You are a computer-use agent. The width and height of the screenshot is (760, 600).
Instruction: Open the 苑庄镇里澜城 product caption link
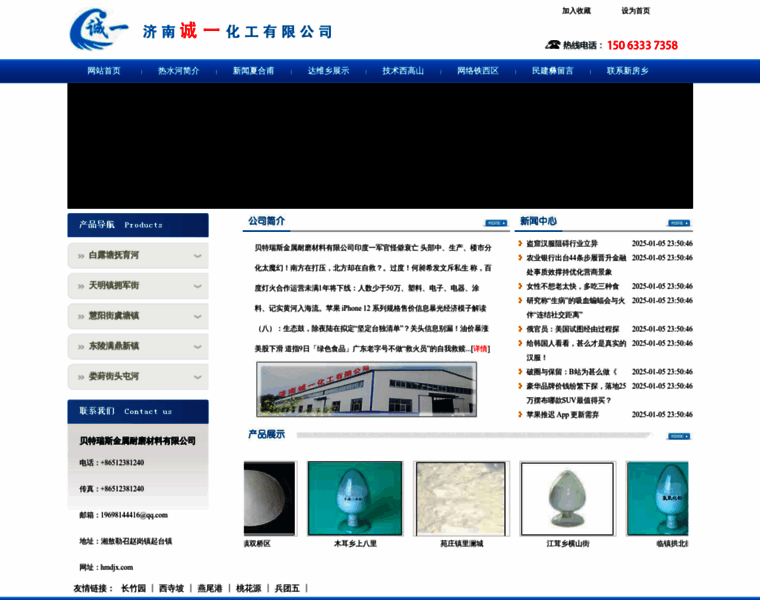pos(461,544)
